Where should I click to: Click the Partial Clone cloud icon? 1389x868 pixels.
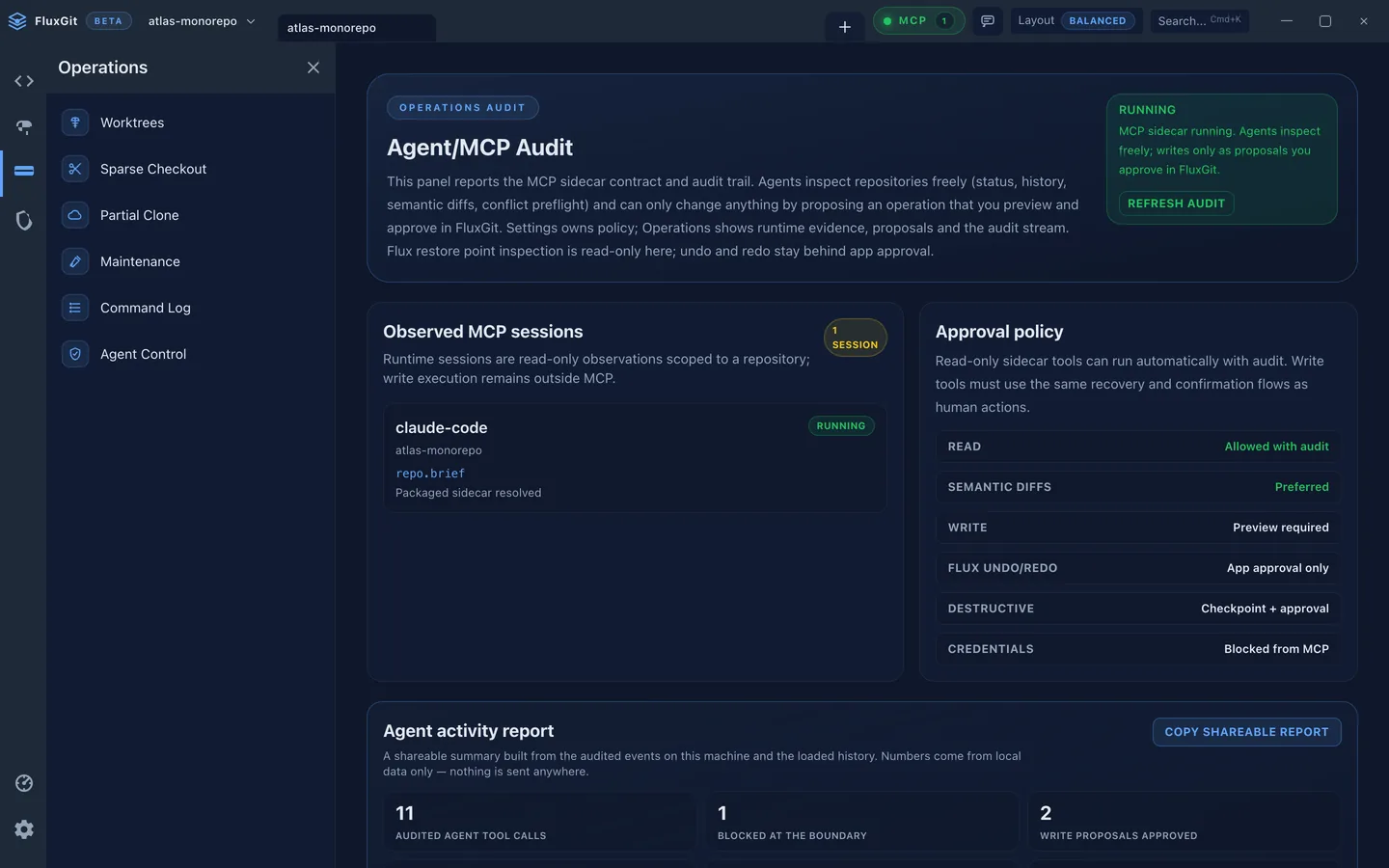tap(75, 215)
